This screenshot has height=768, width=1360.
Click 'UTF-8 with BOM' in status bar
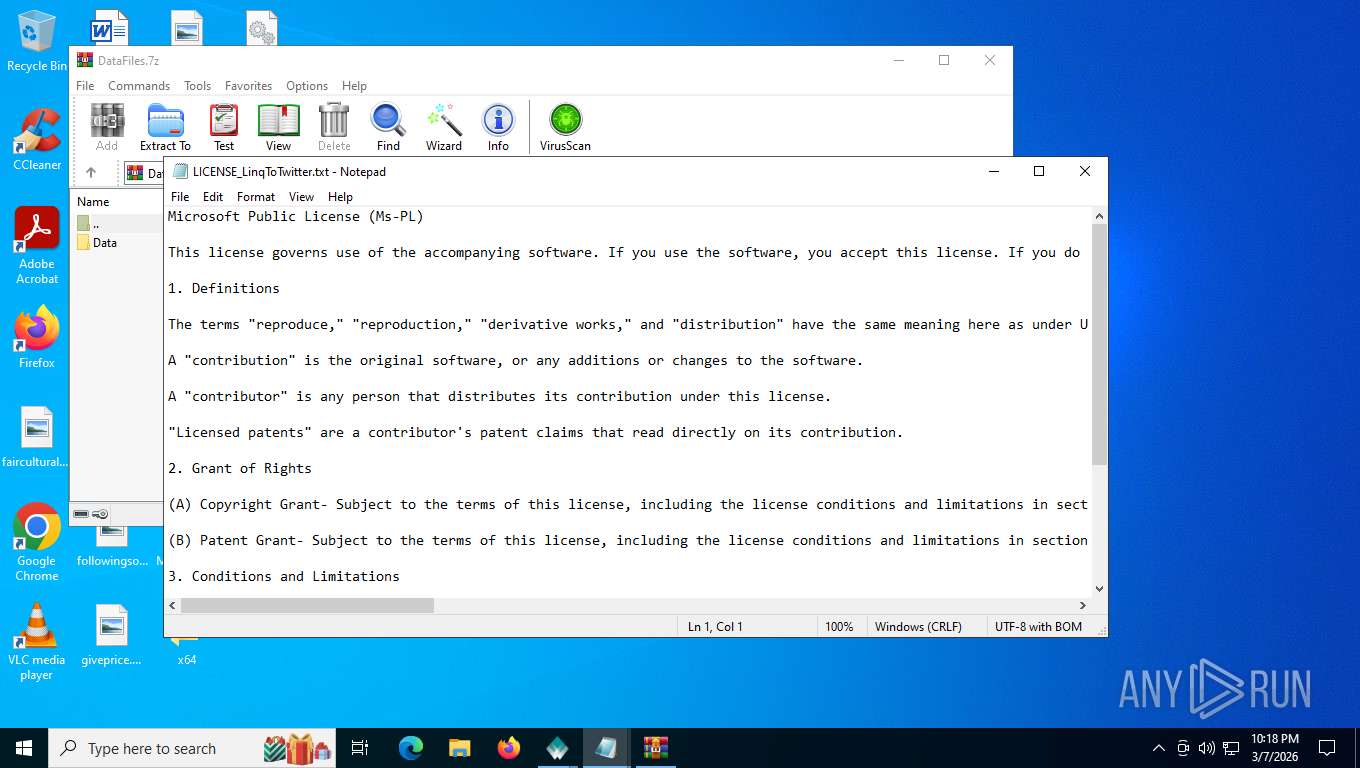pos(1038,627)
